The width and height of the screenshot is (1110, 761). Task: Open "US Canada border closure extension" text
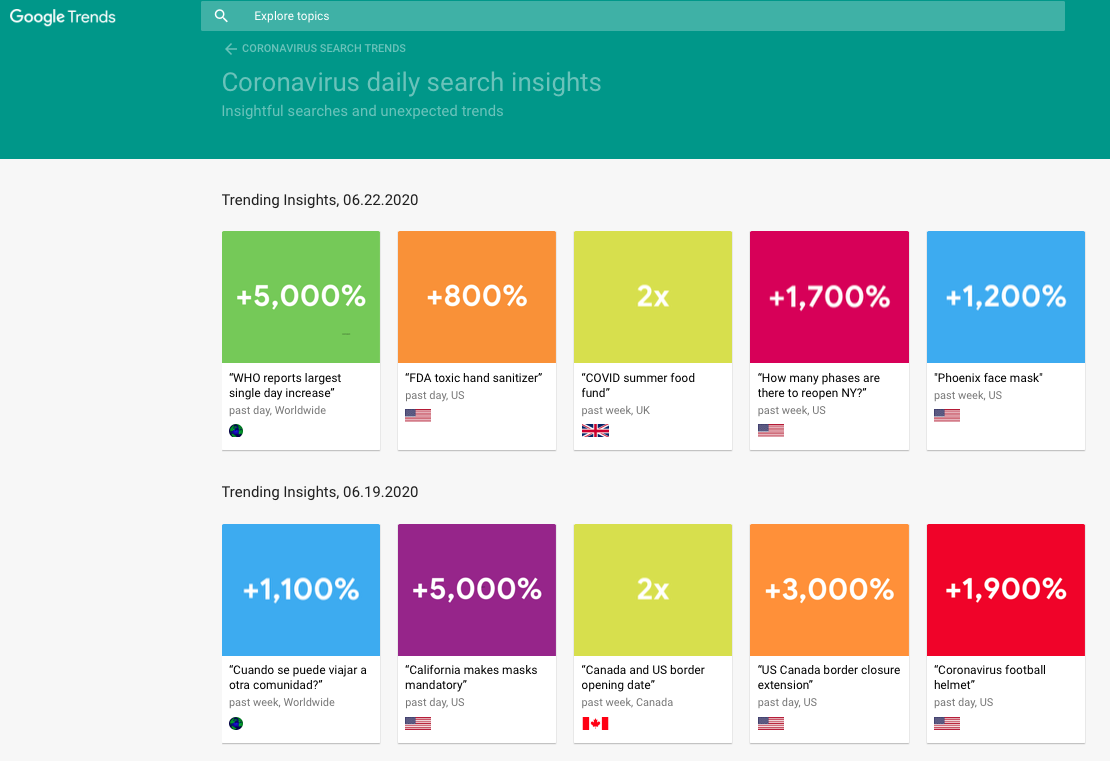click(x=828, y=678)
